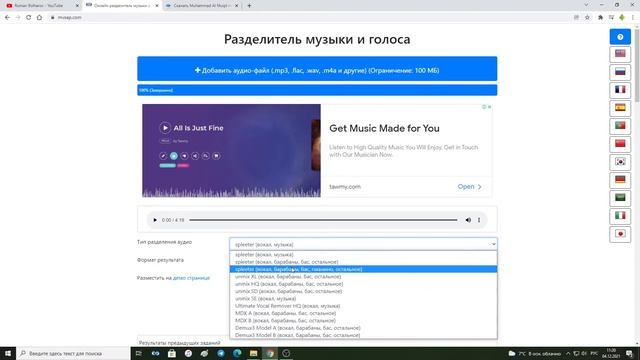The width and height of the screenshot is (640, 360).
Task: Switch language to the South Korean flag
Action: (620, 162)
